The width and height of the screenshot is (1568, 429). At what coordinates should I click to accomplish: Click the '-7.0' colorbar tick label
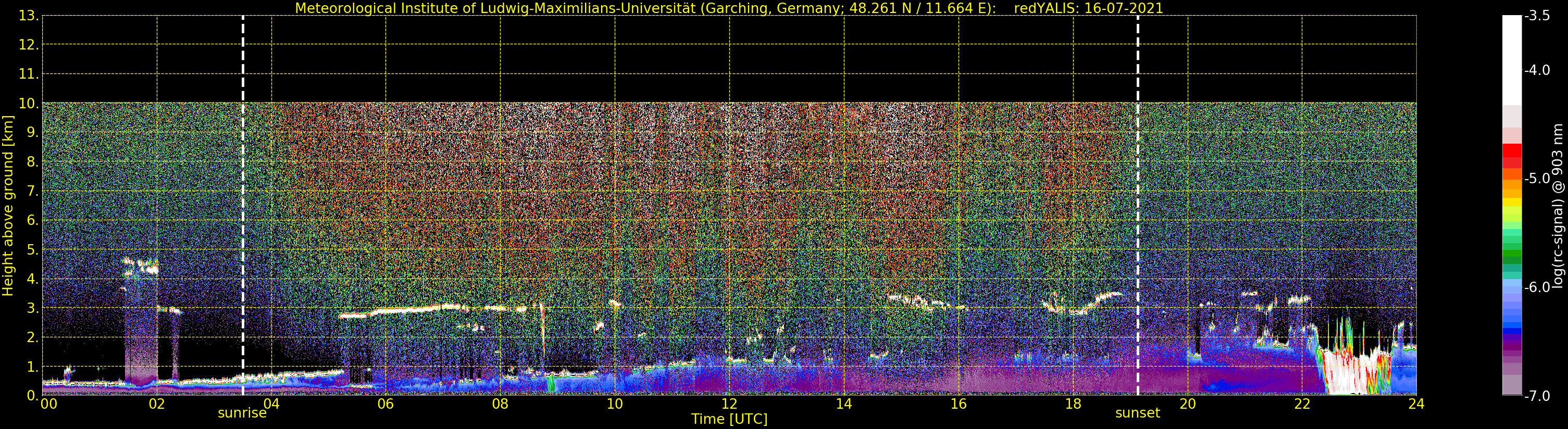pyautogui.click(x=1537, y=396)
